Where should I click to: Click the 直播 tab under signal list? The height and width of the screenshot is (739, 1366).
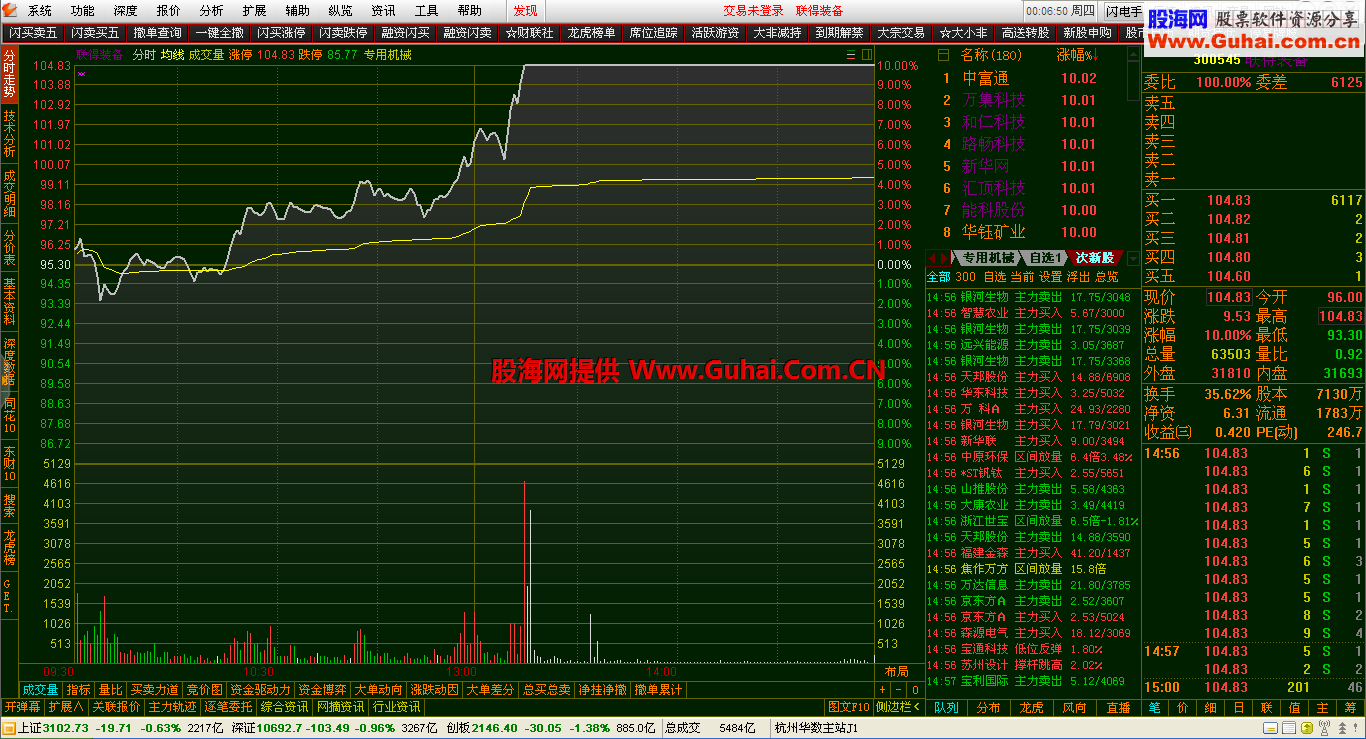(x=1118, y=708)
